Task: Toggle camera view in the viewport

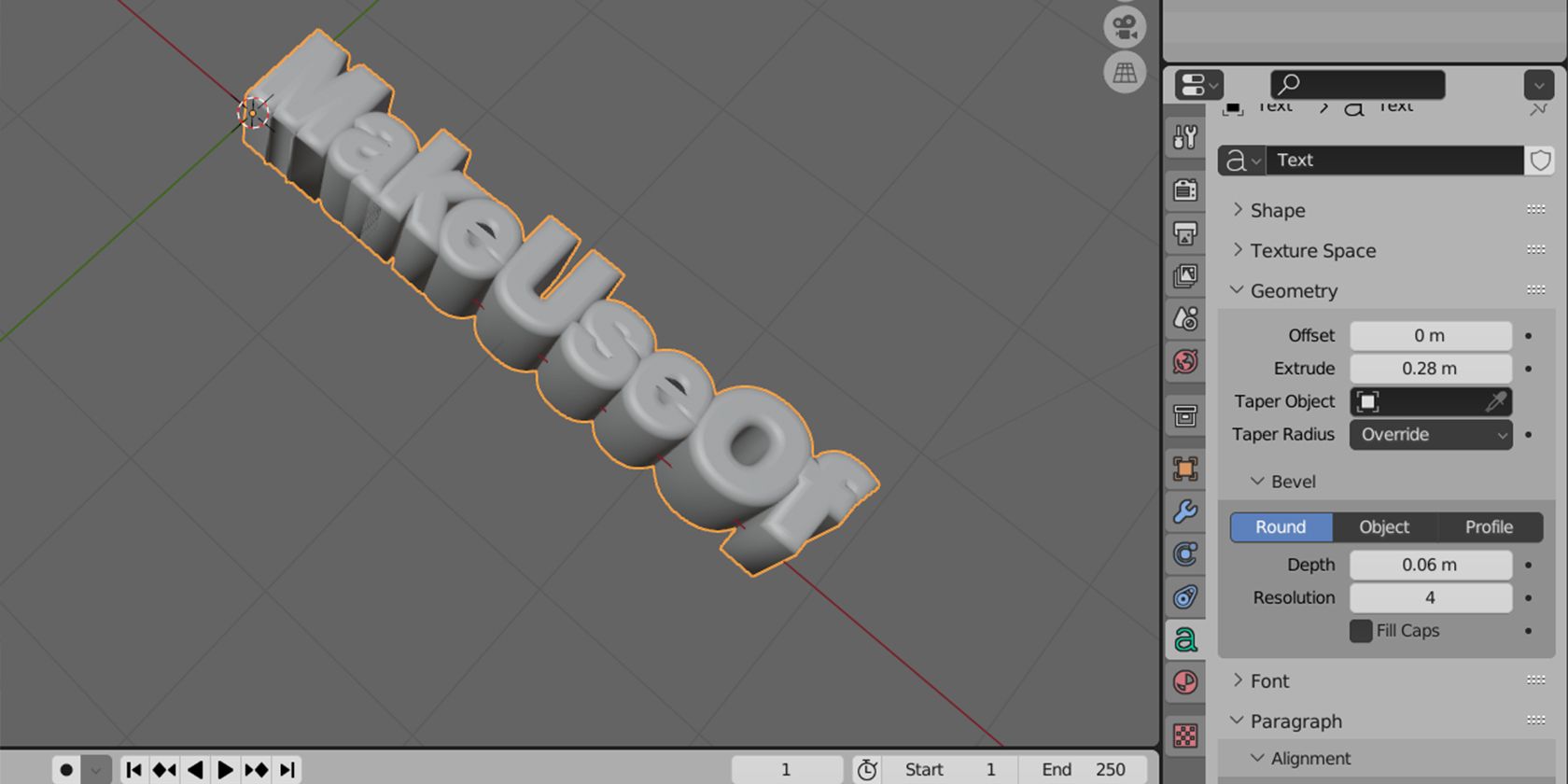Action: coord(1125,27)
